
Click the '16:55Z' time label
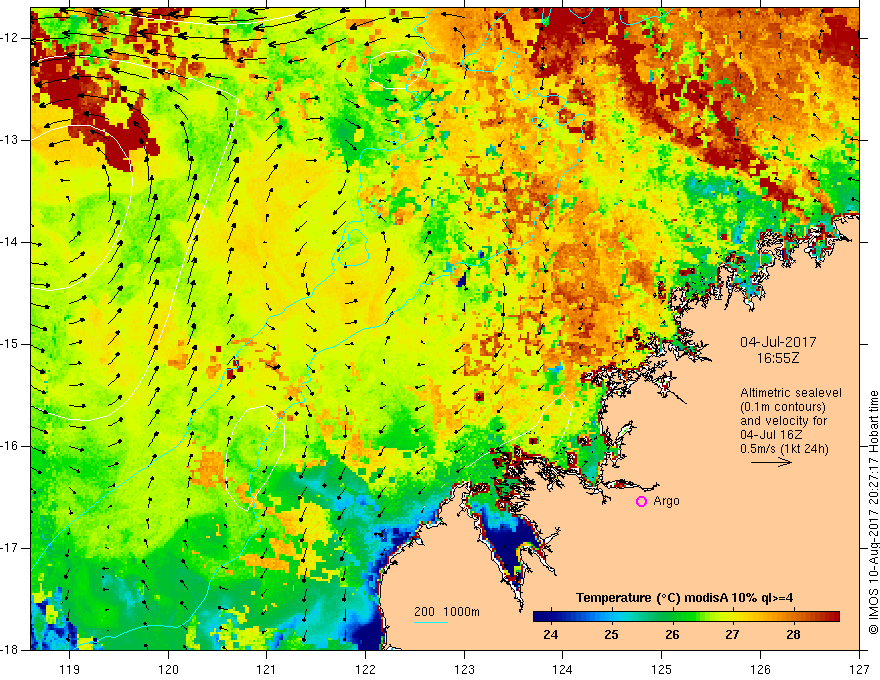point(777,358)
